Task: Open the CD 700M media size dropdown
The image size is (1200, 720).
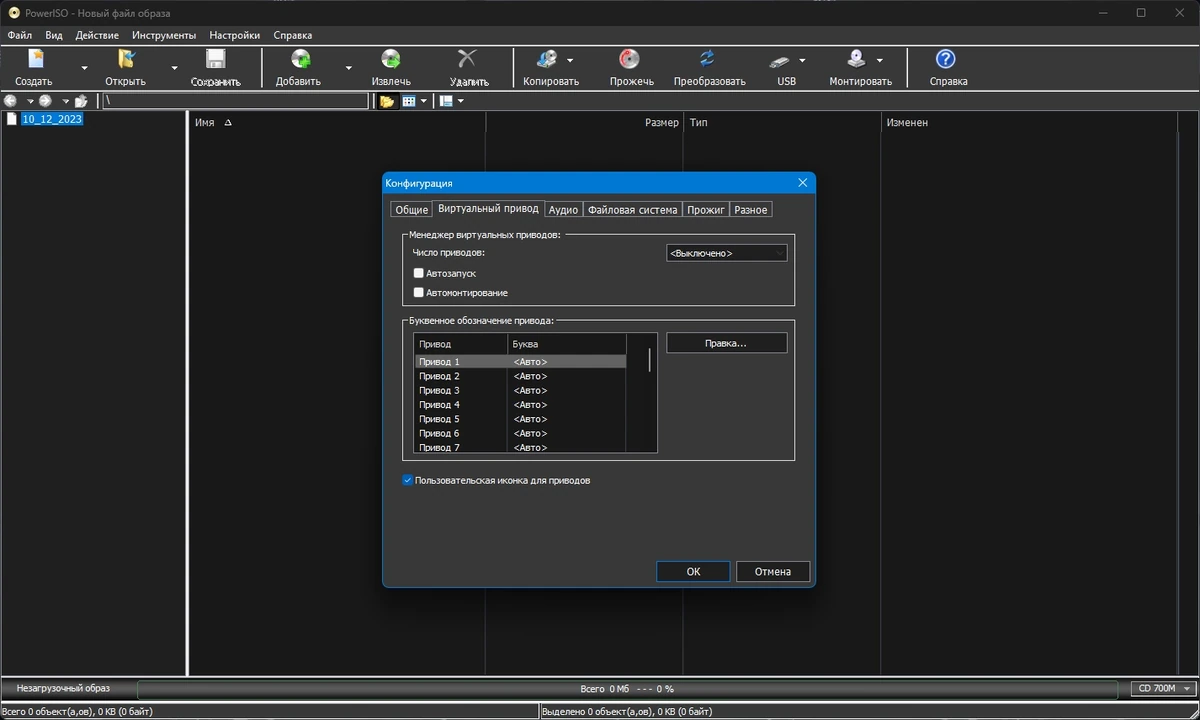Action: coord(1164,688)
